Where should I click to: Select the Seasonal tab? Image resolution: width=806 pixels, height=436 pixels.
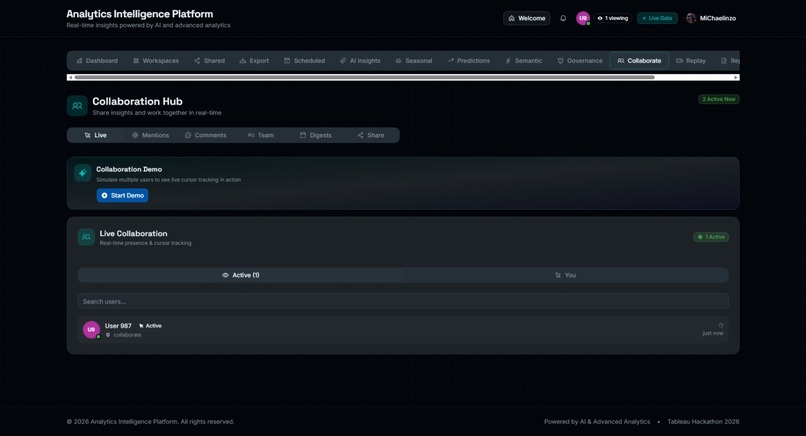(x=414, y=61)
